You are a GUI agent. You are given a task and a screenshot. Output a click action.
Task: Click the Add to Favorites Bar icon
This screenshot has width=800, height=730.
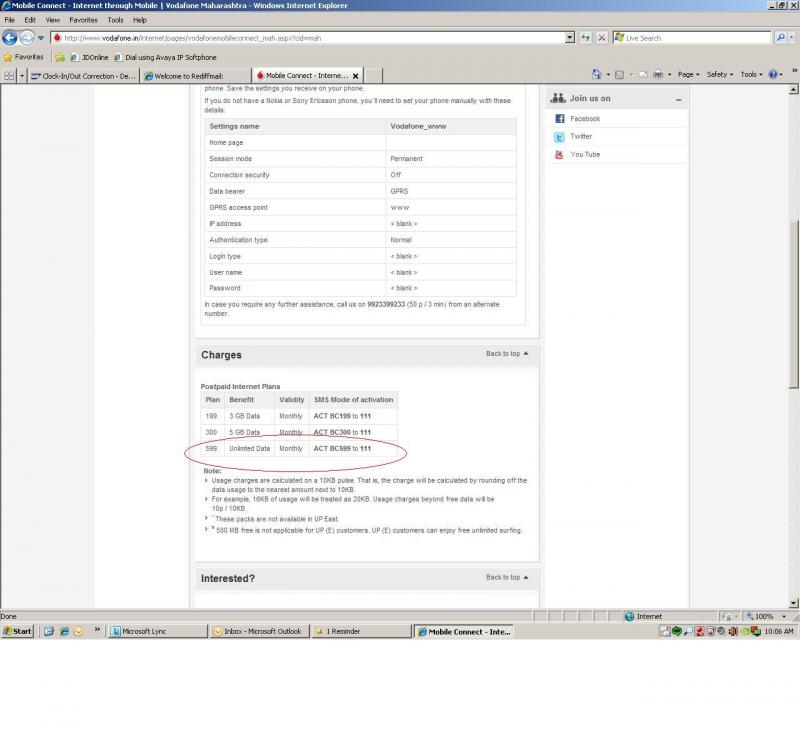click(x=60, y=58)
